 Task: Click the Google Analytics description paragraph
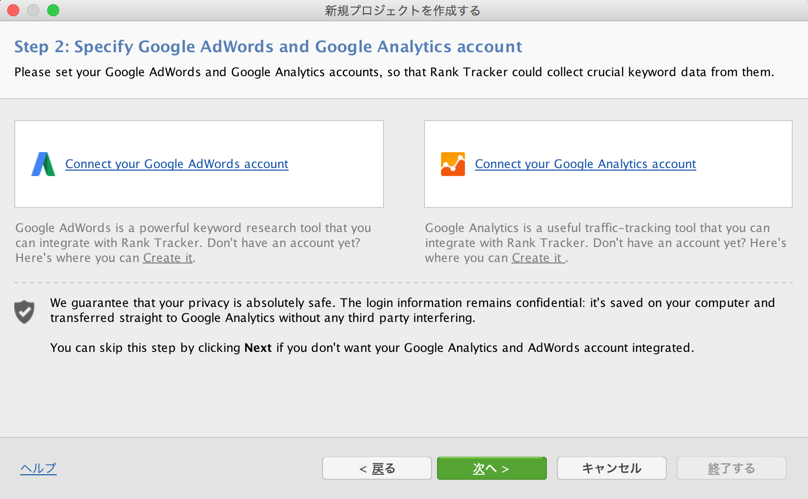click(604, 243)
